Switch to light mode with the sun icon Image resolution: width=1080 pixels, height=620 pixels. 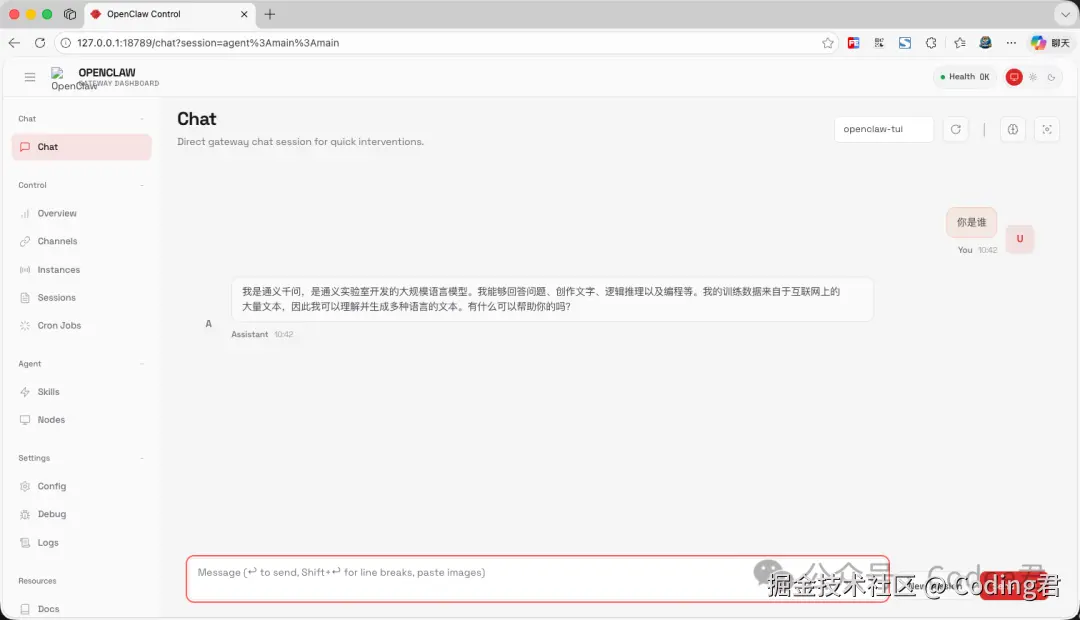click(1034, 77)
